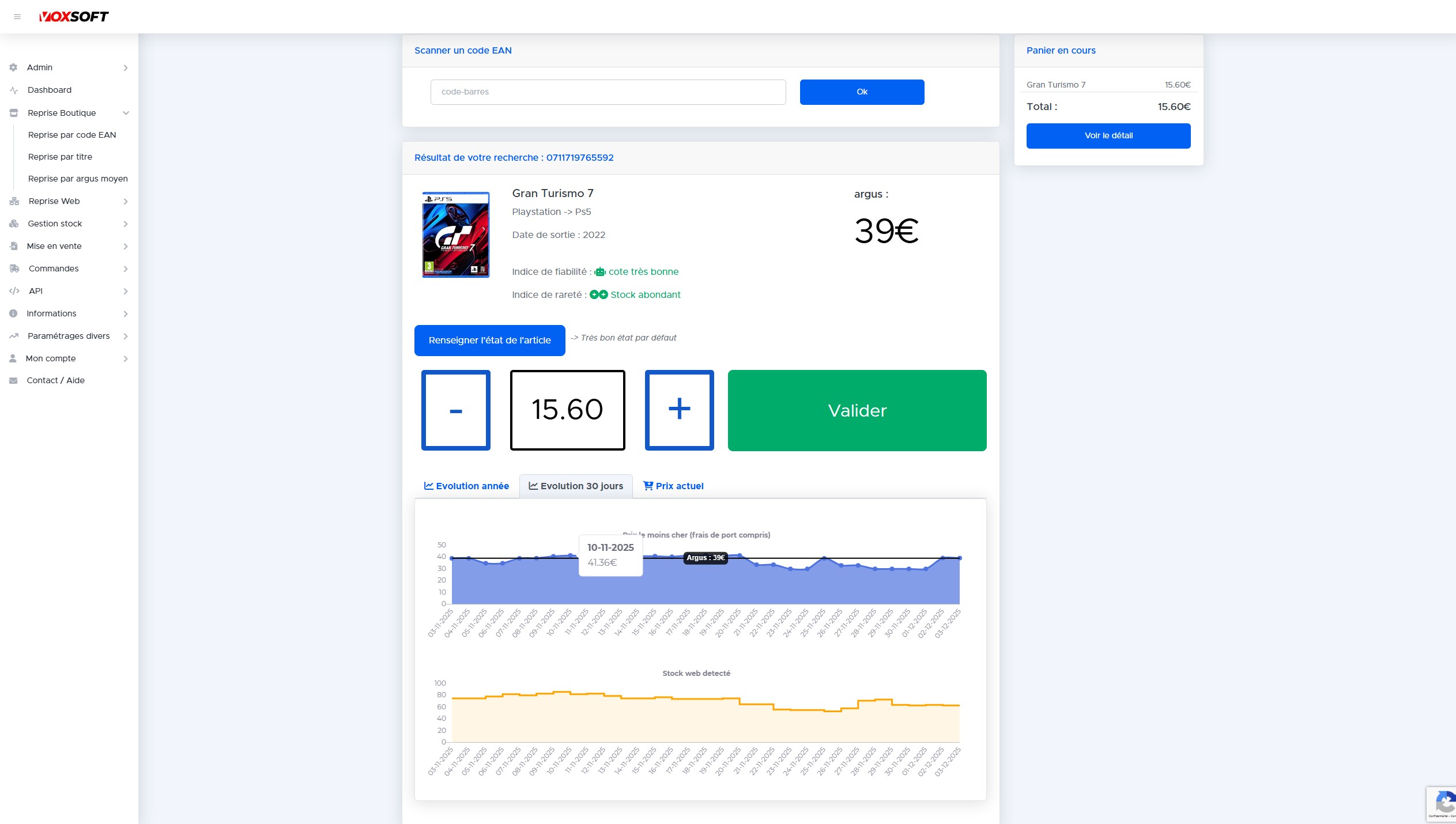Expand the Admin menu chevron
Screen dimensions: 1456x824
[x=126, y=68]
